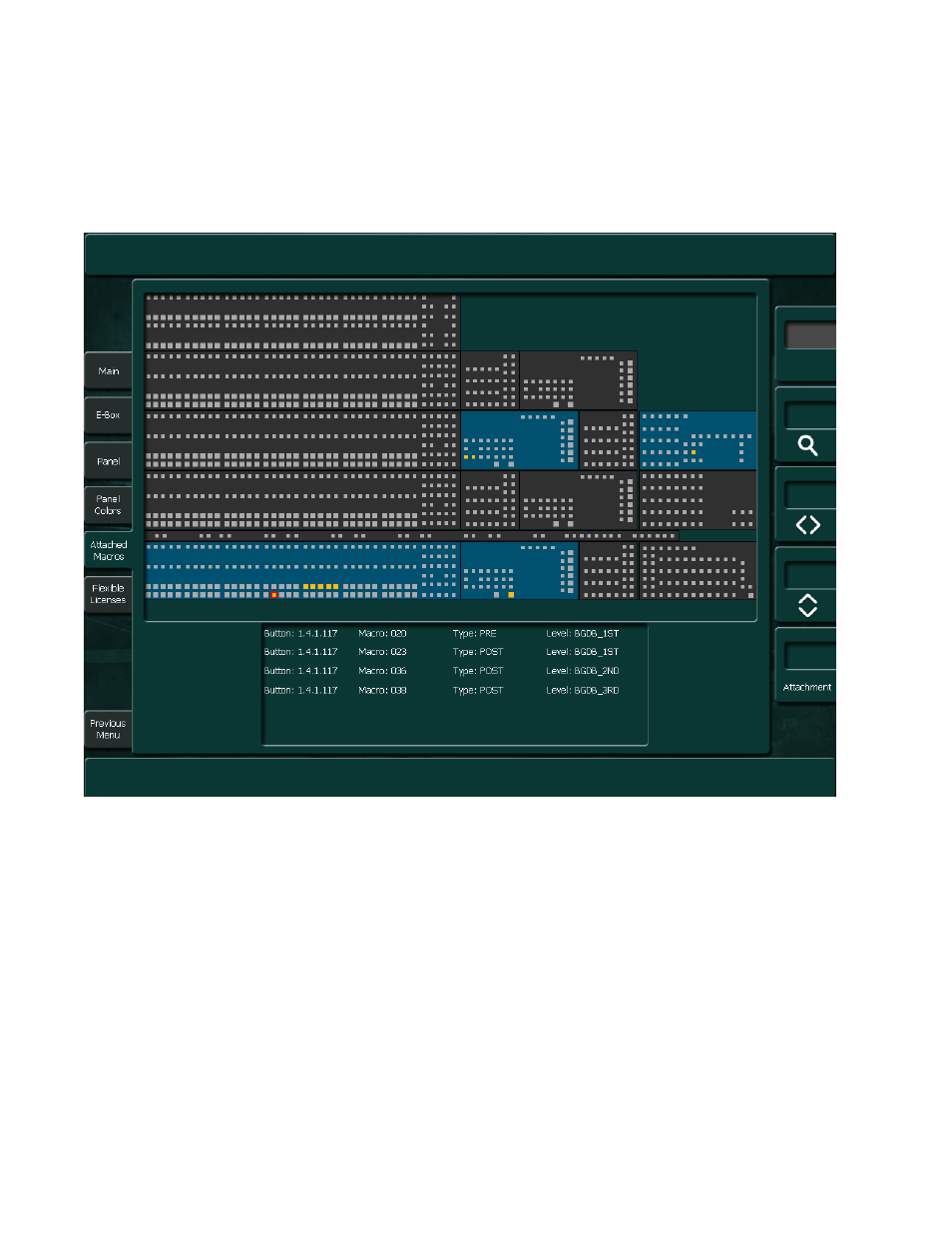Open the Panel tab
Image resolution: width=952 pixels, height=1233 pixels.
pos(108,461)
